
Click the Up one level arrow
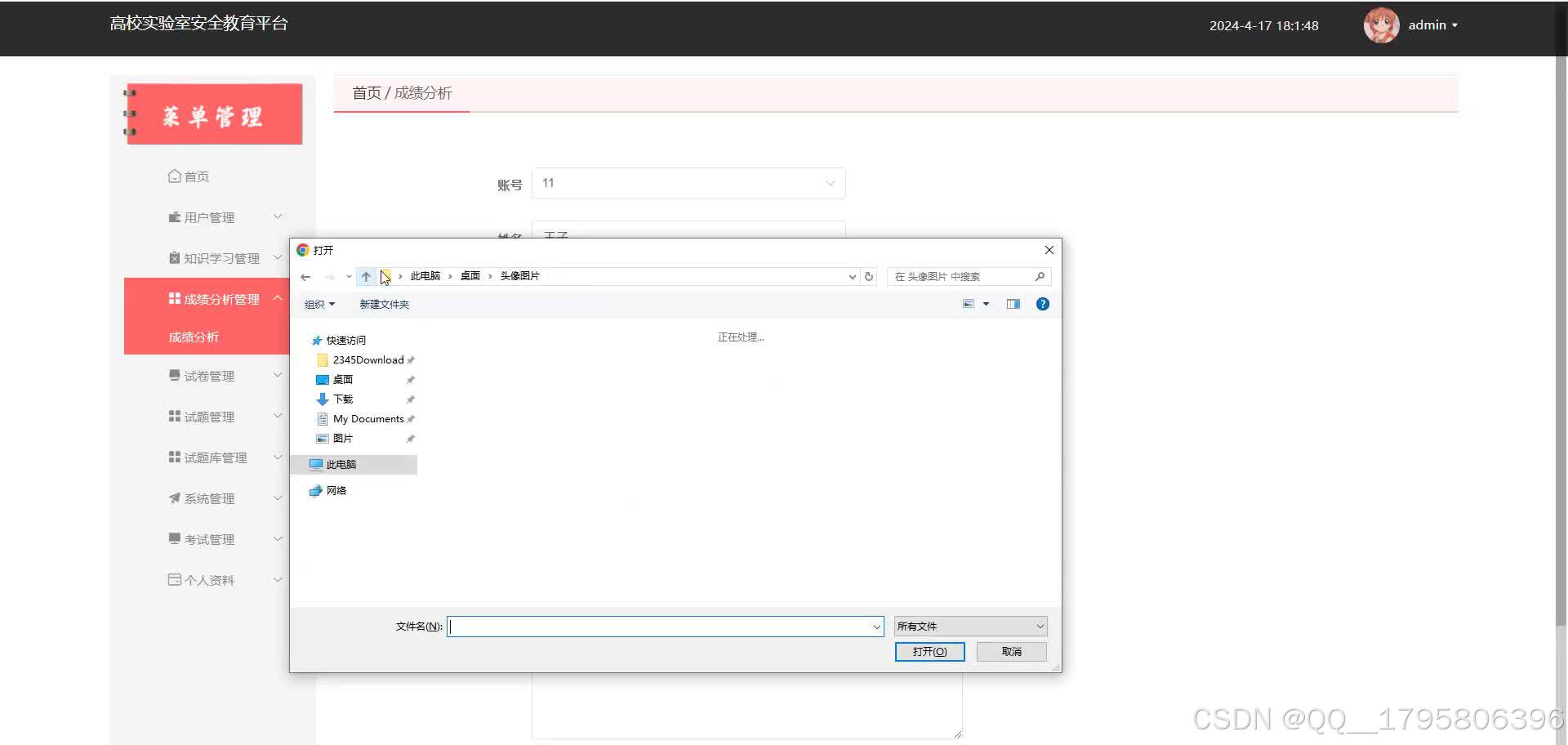(366, 277)
